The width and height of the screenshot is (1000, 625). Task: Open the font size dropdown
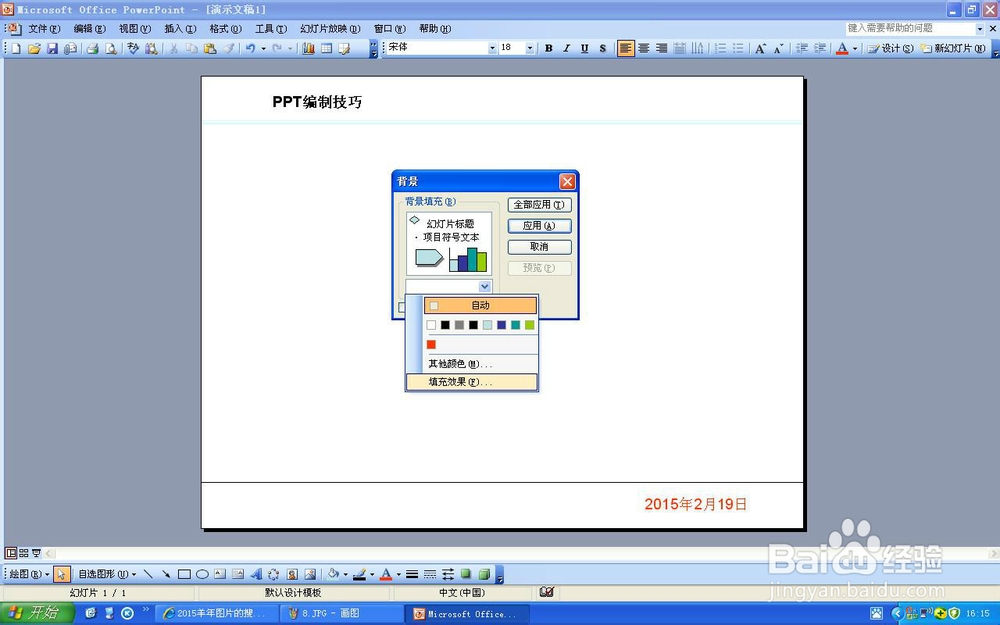[x=529, y=48]
